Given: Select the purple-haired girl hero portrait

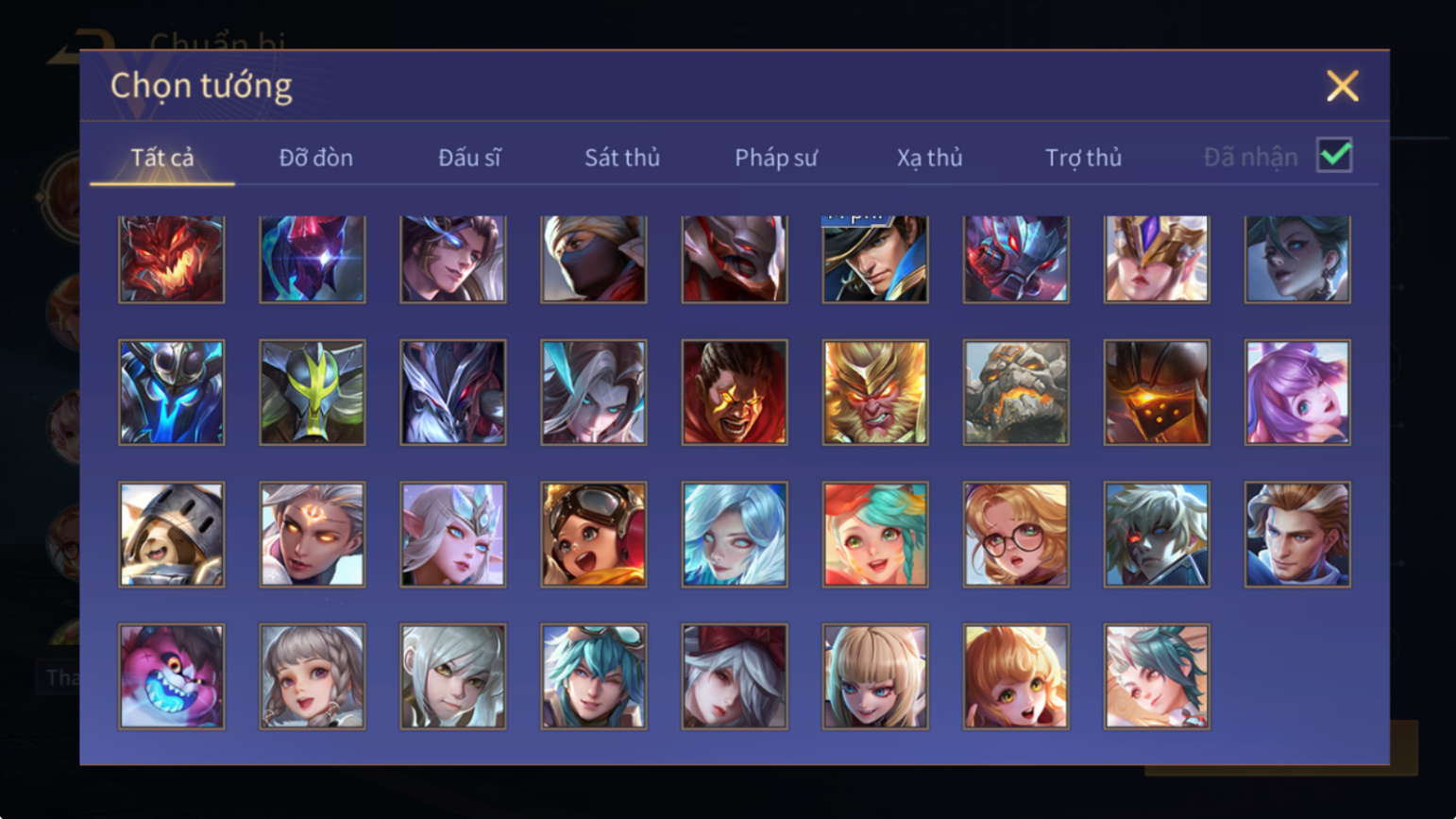Looking at the screenshot, I should point(1297,392).
